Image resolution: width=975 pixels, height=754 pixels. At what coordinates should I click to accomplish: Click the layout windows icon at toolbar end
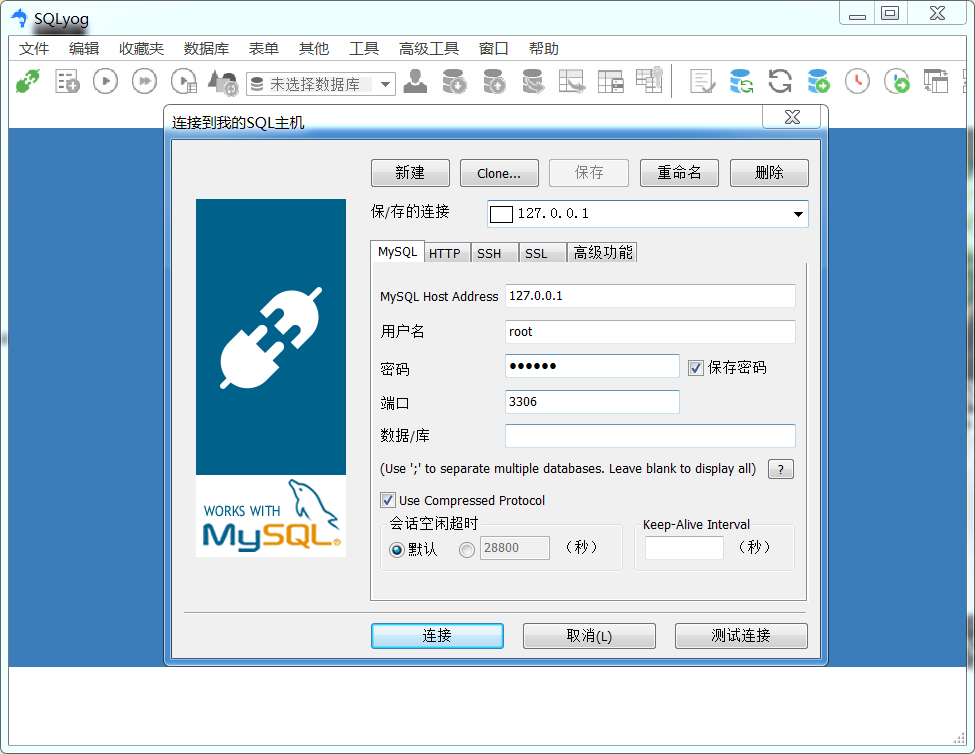coord(936,81)
